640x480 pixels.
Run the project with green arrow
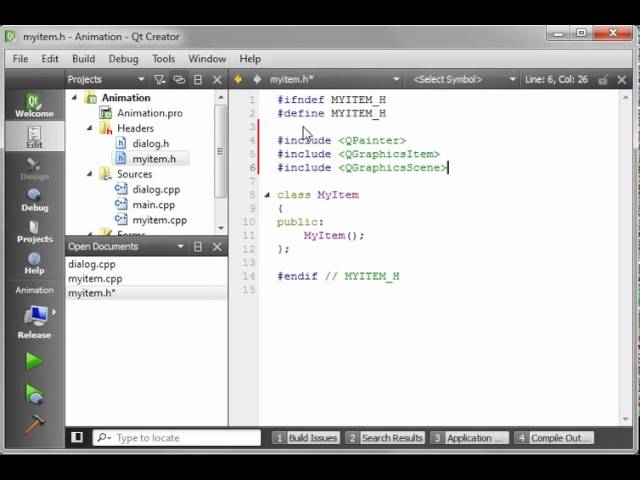pos(34,361)
